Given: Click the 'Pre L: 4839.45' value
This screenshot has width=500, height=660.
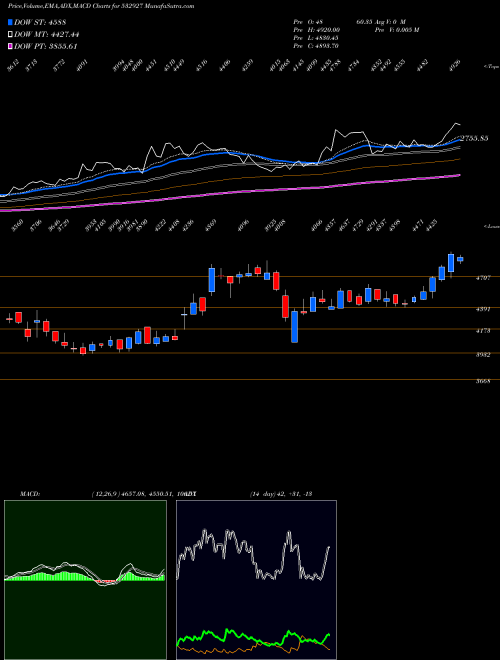Looking at the screenshot, I should coord(316,38).
